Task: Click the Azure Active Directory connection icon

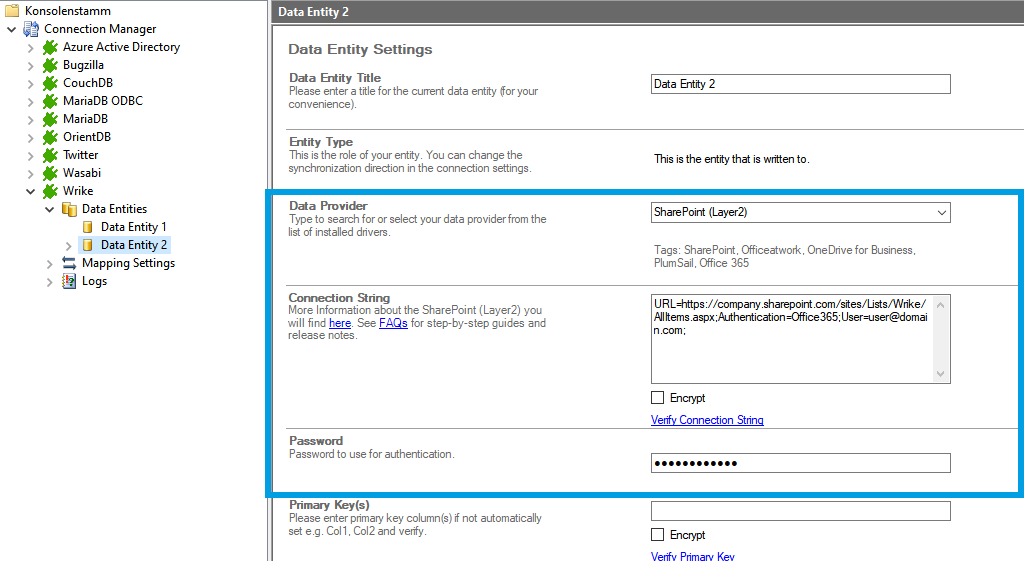Action: click(x=50, y=47)
